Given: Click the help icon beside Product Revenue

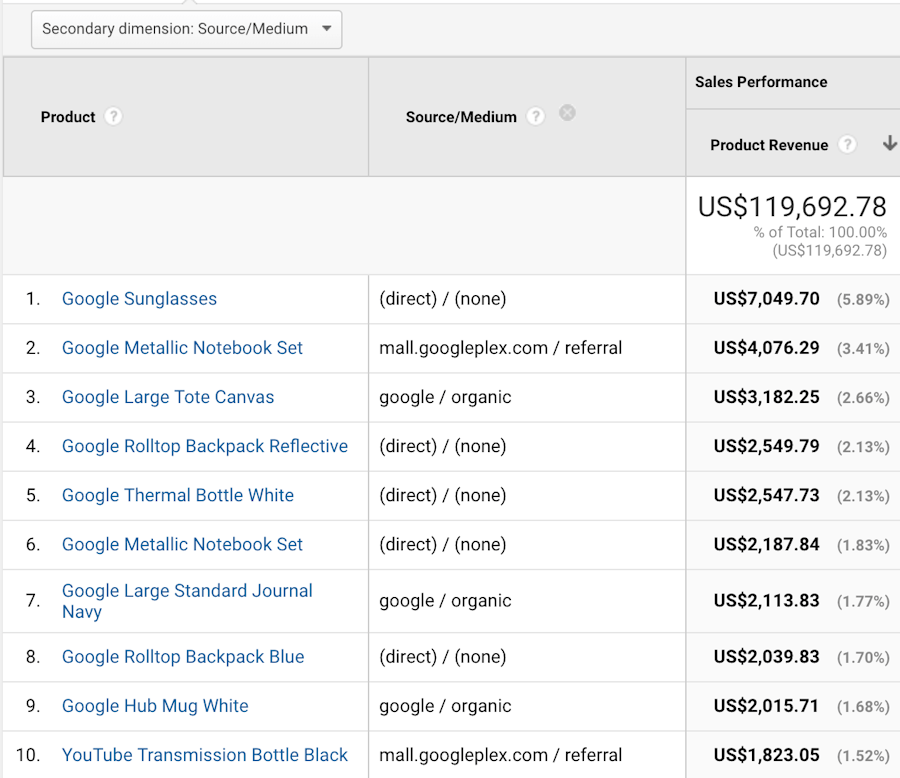Looking at the screenshot, I should [x=847, y=145].
